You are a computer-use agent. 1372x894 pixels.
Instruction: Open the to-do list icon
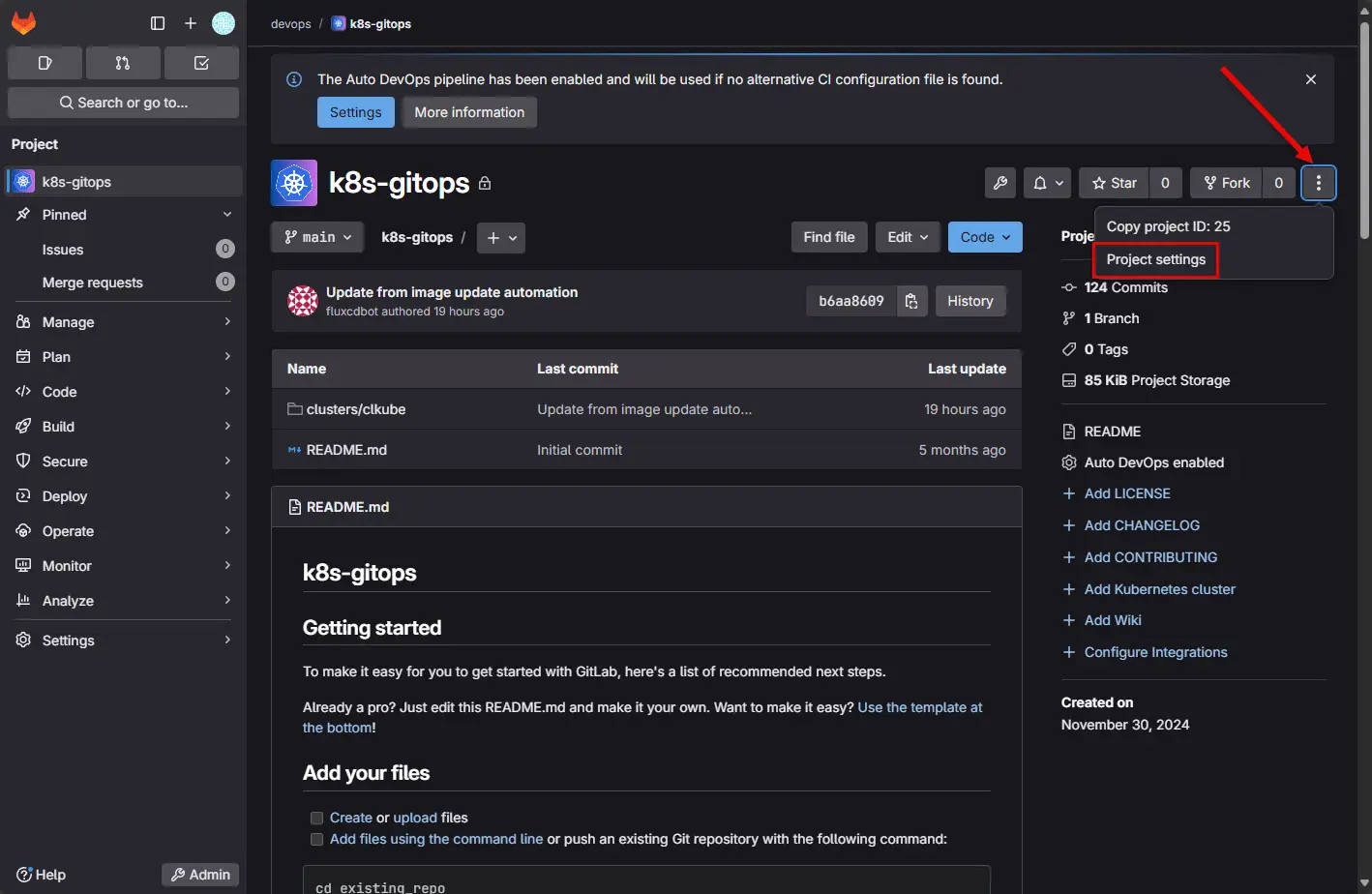pos(201,63)
